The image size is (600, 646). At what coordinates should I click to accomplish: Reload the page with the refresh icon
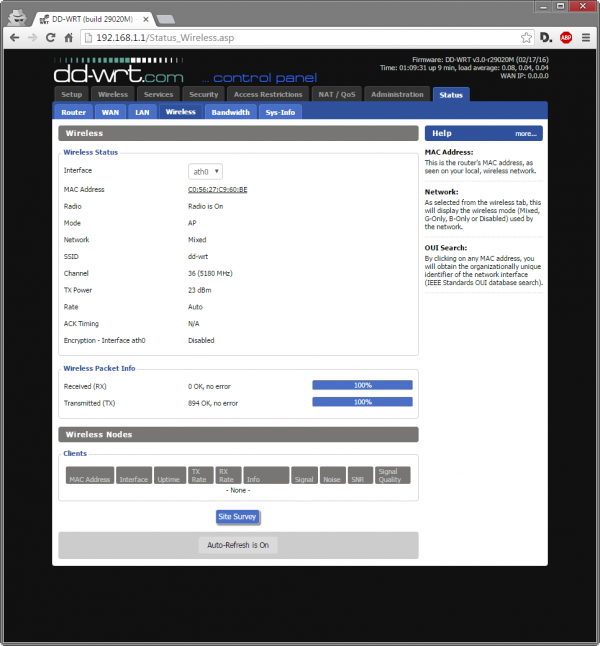(x=51, y=37)
